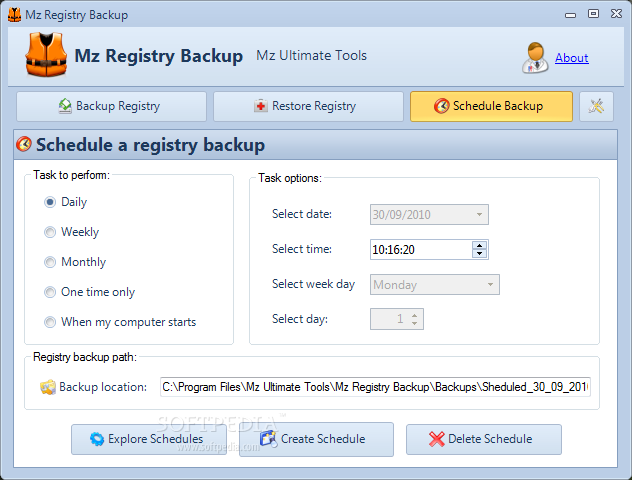Click the folder icon beside Backup location
The height and width of the screenshot is (480, 632).
[x=48, y=387]
